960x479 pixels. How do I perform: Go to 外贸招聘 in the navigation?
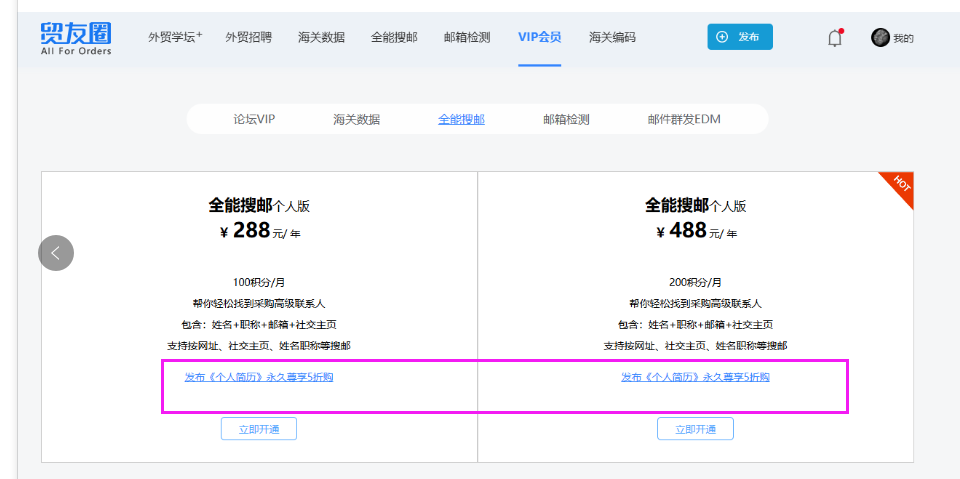click(x=248, y=37)
